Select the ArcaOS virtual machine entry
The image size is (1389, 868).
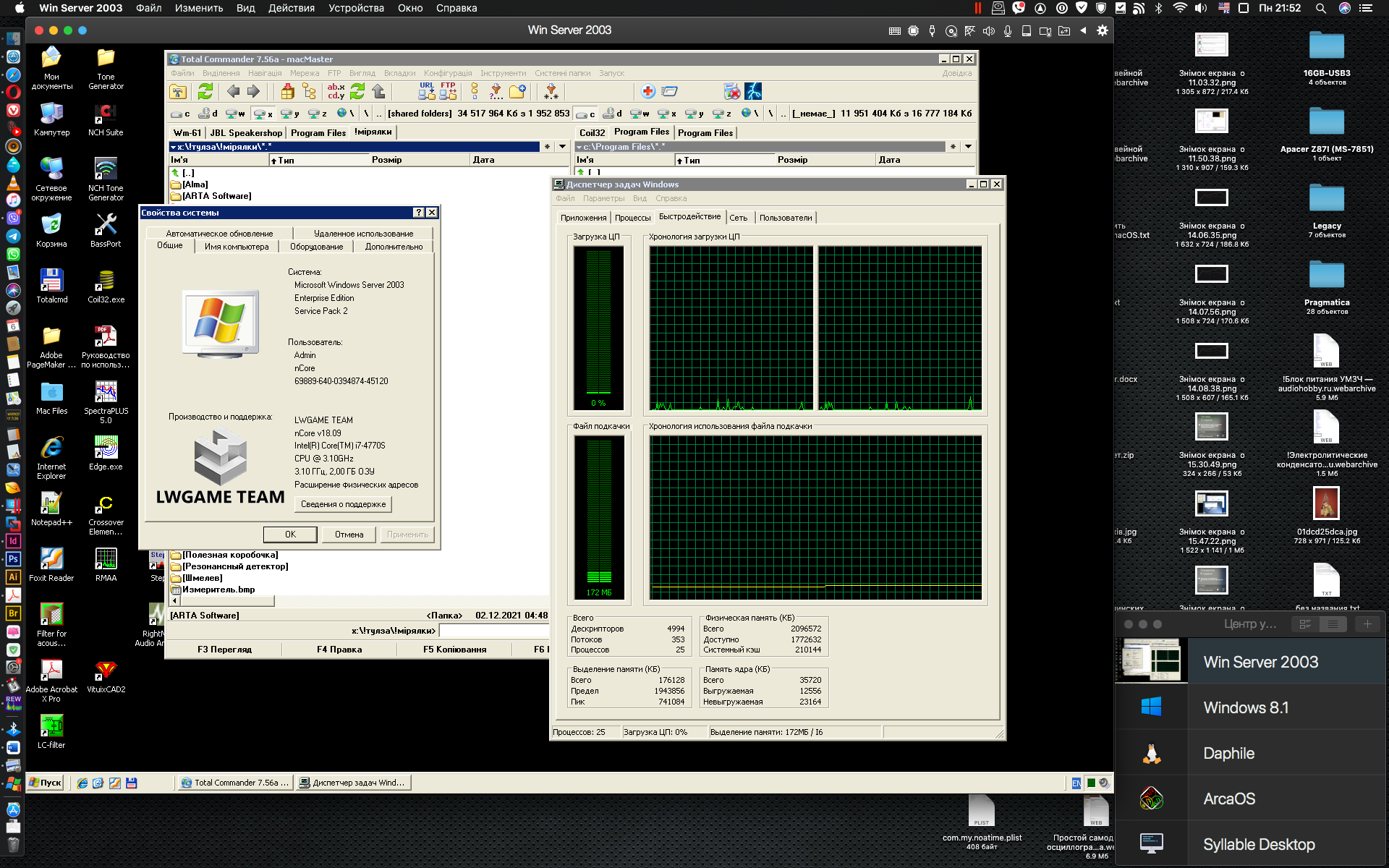1250,799
